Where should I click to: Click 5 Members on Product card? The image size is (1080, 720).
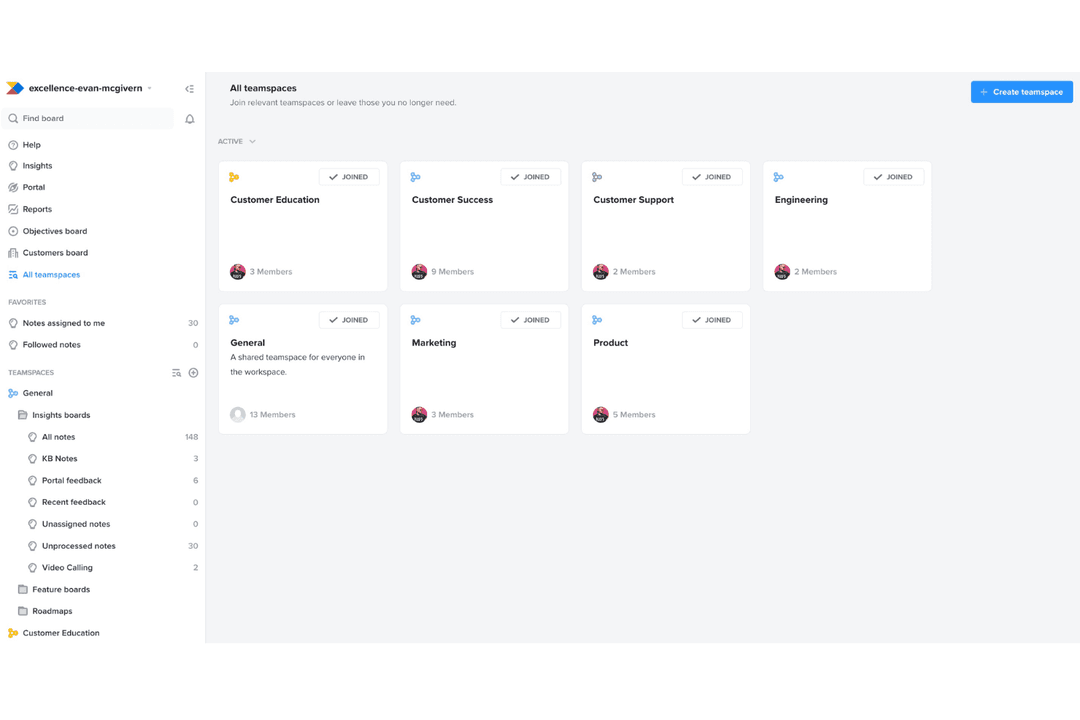[x=634, y=415]
